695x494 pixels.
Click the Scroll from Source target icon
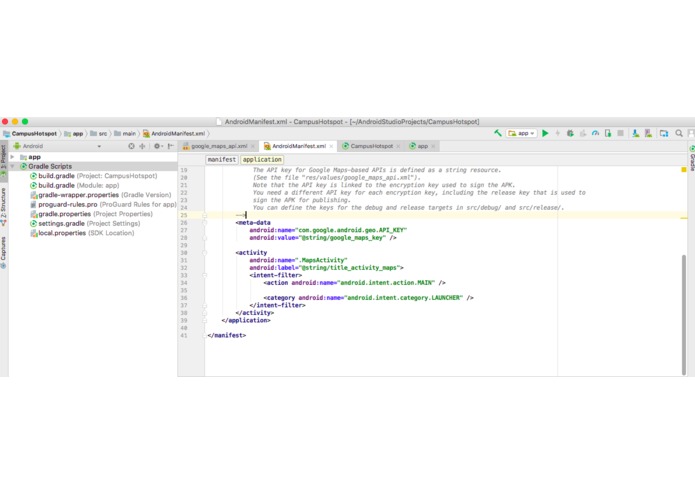131,146
